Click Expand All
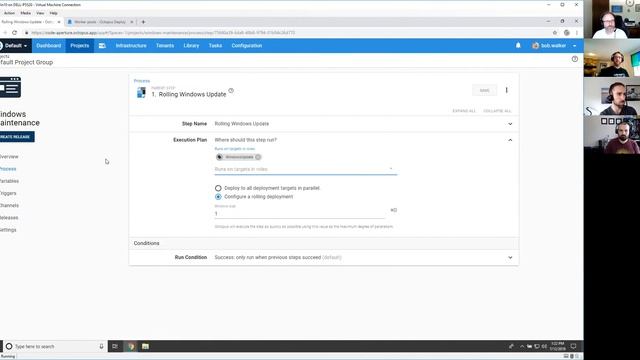Screen dimensions: 640x360 coord(464,111)
